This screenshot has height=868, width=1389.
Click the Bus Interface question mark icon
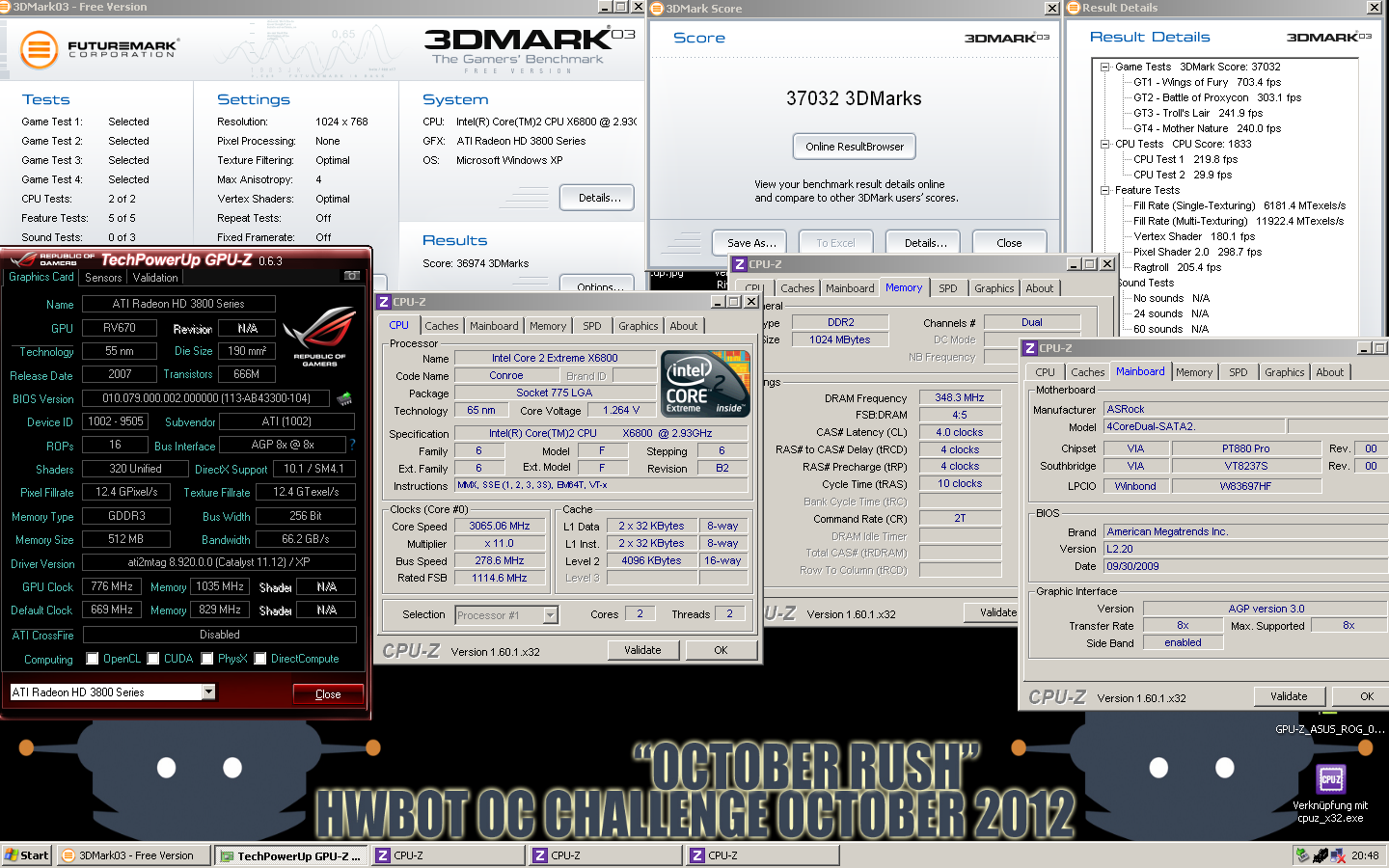pos(352,445)
